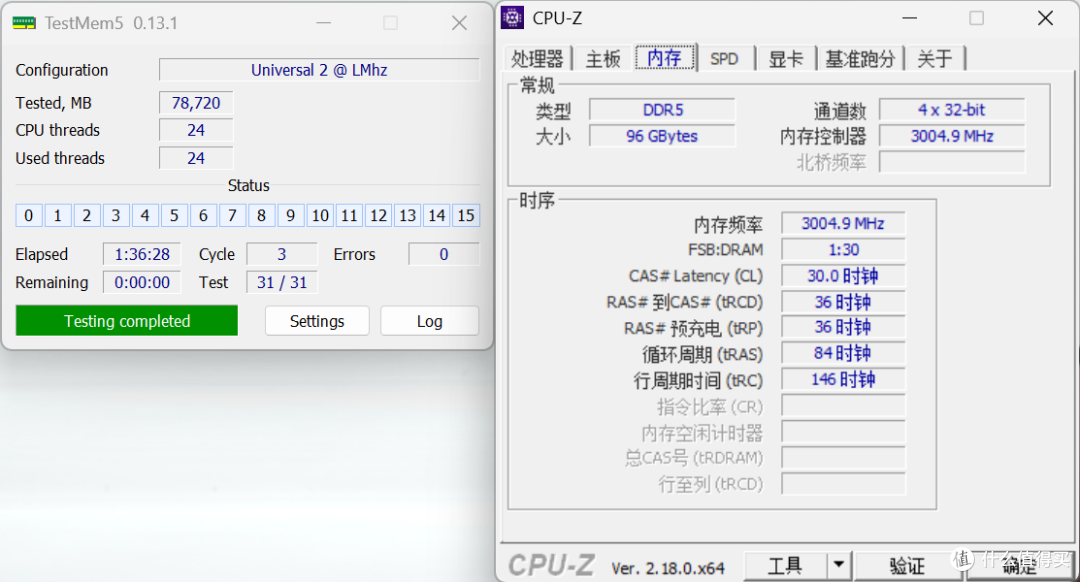Click the tRC value 146 时钟
1080x582 pixels.
pos(843,380)
